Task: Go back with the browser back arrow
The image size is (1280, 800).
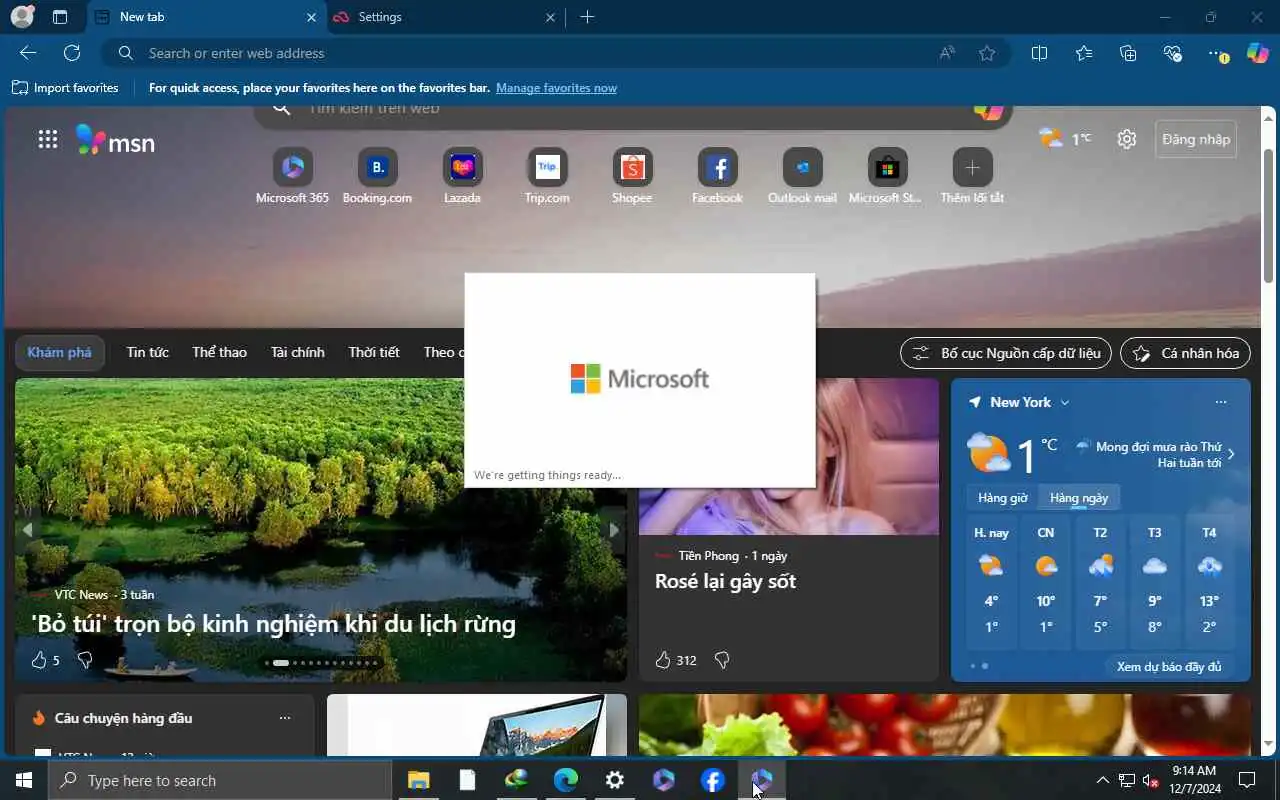Action: point(28,53)
